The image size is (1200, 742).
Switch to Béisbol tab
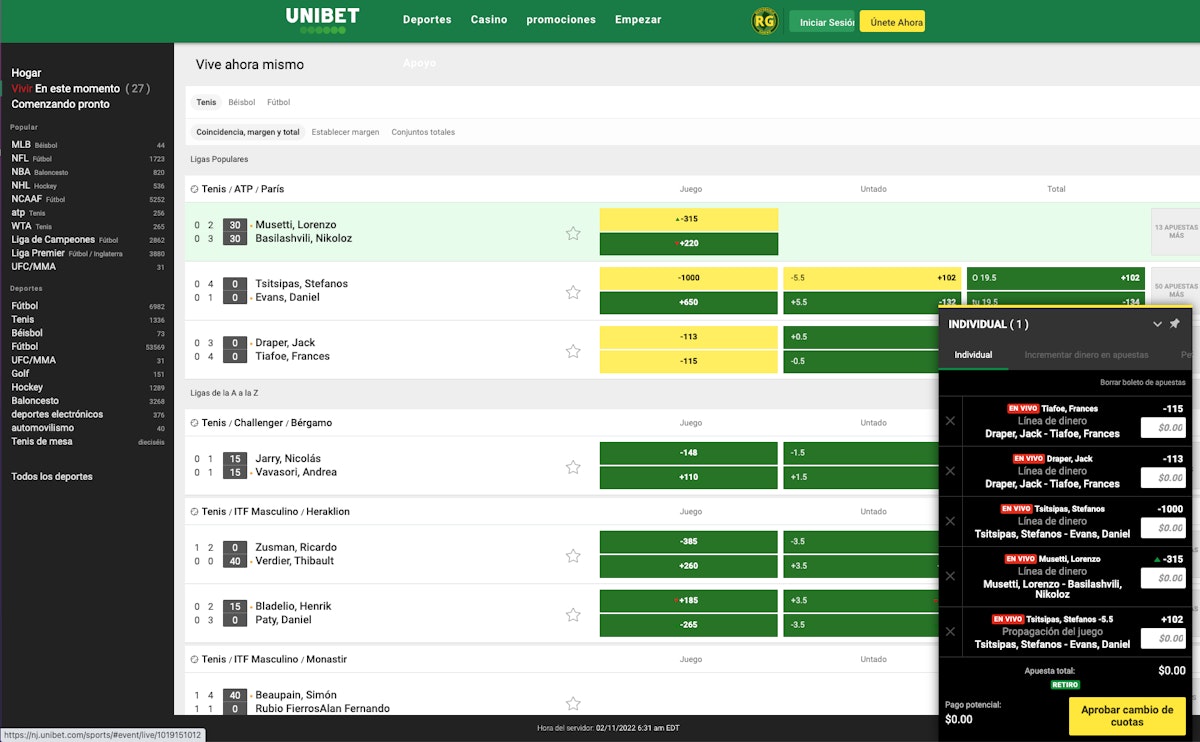[x=241, y=102]
